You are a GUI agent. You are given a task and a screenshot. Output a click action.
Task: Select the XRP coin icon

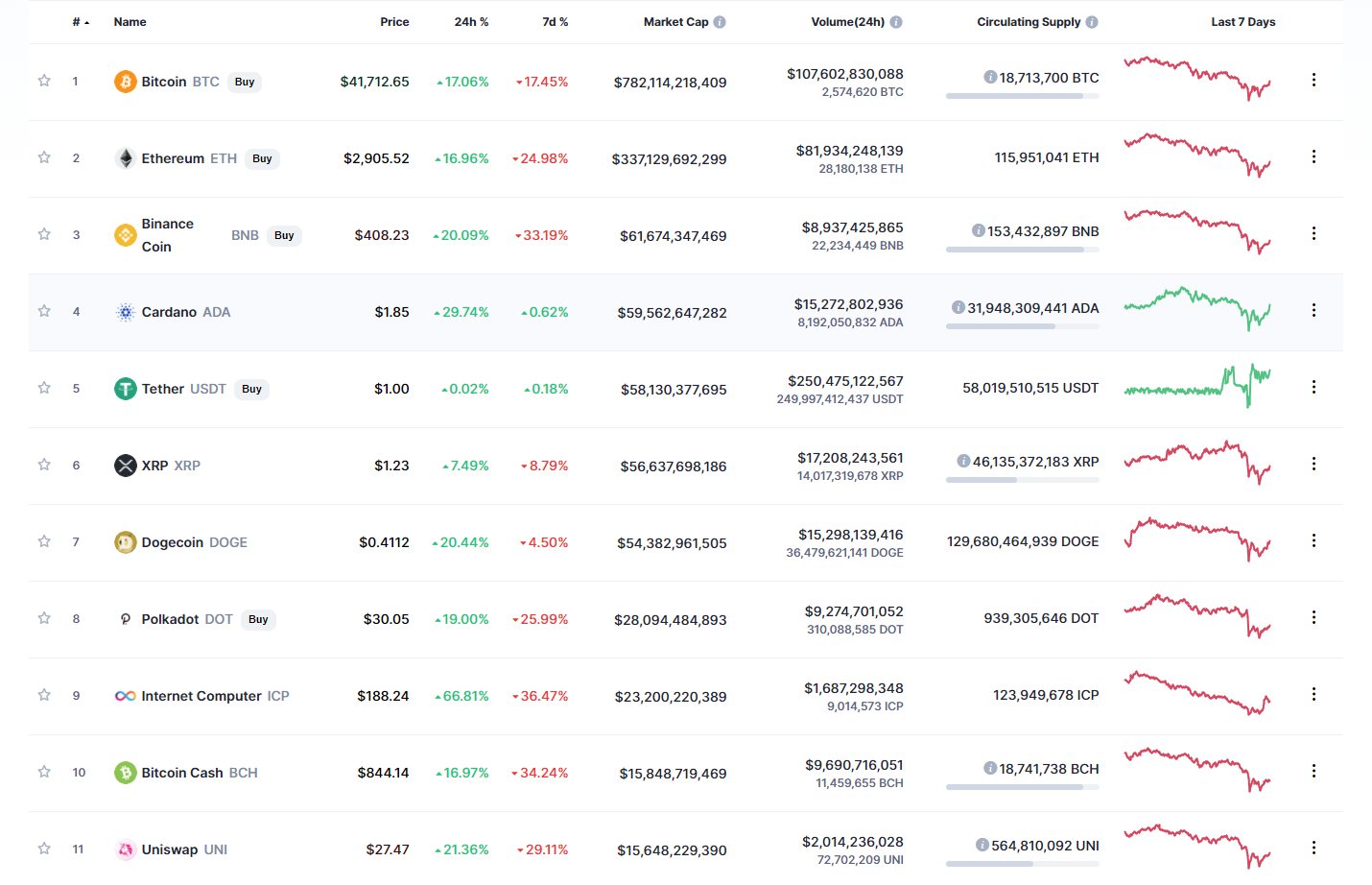pos(125,465)
